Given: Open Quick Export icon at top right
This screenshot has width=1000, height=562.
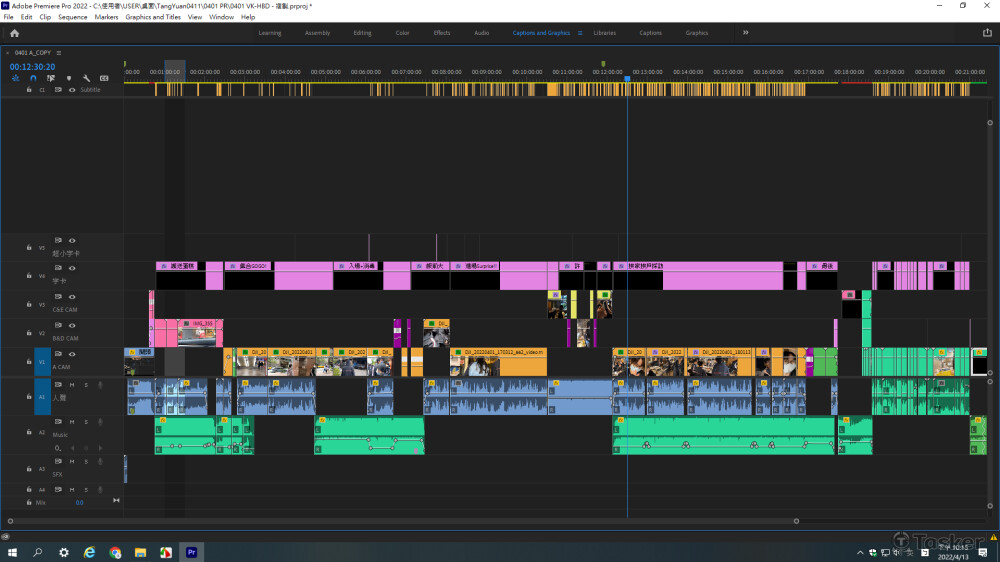Looking at the screenshot, I should 986,33.
